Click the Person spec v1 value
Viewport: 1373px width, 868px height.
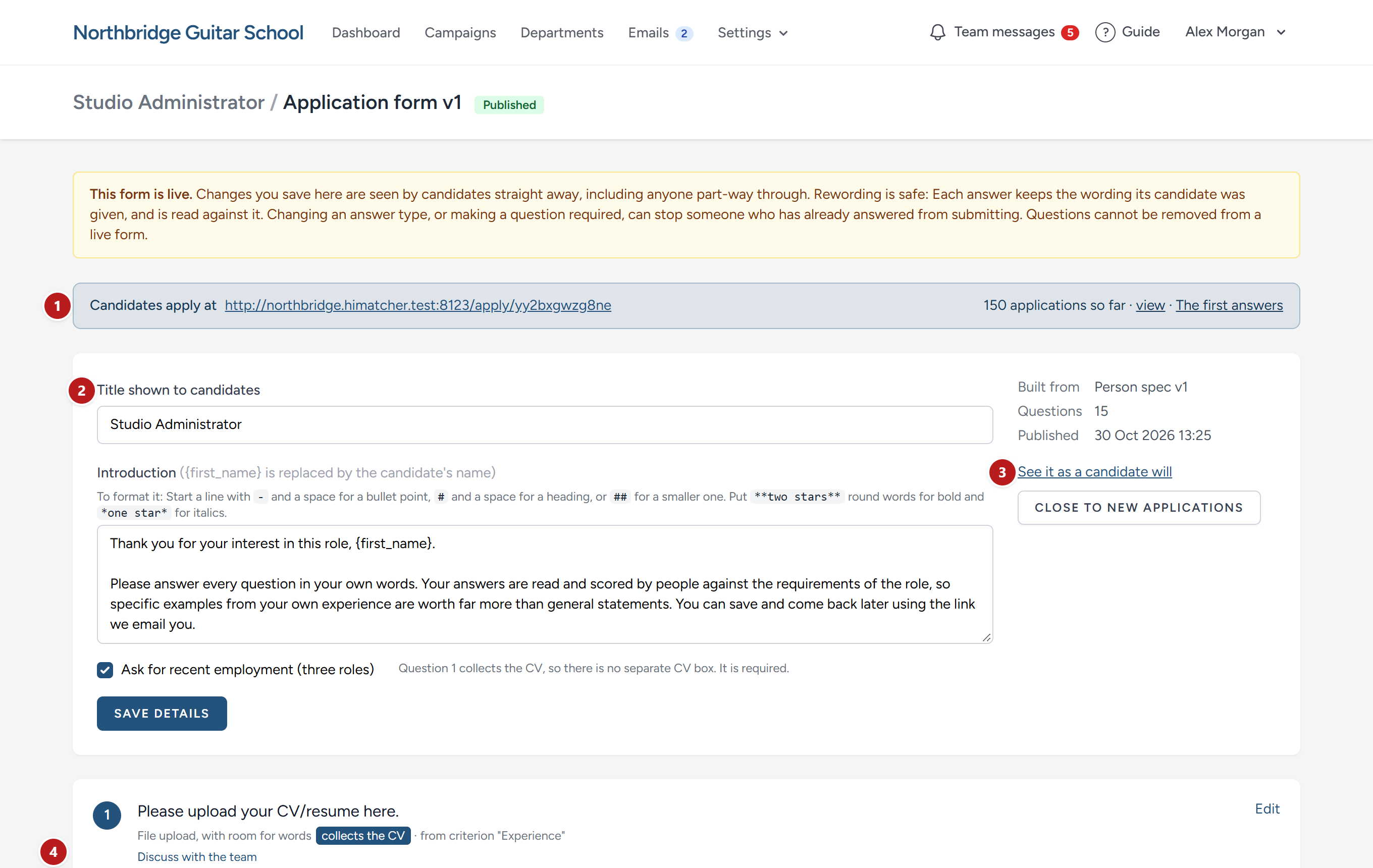1141,387
